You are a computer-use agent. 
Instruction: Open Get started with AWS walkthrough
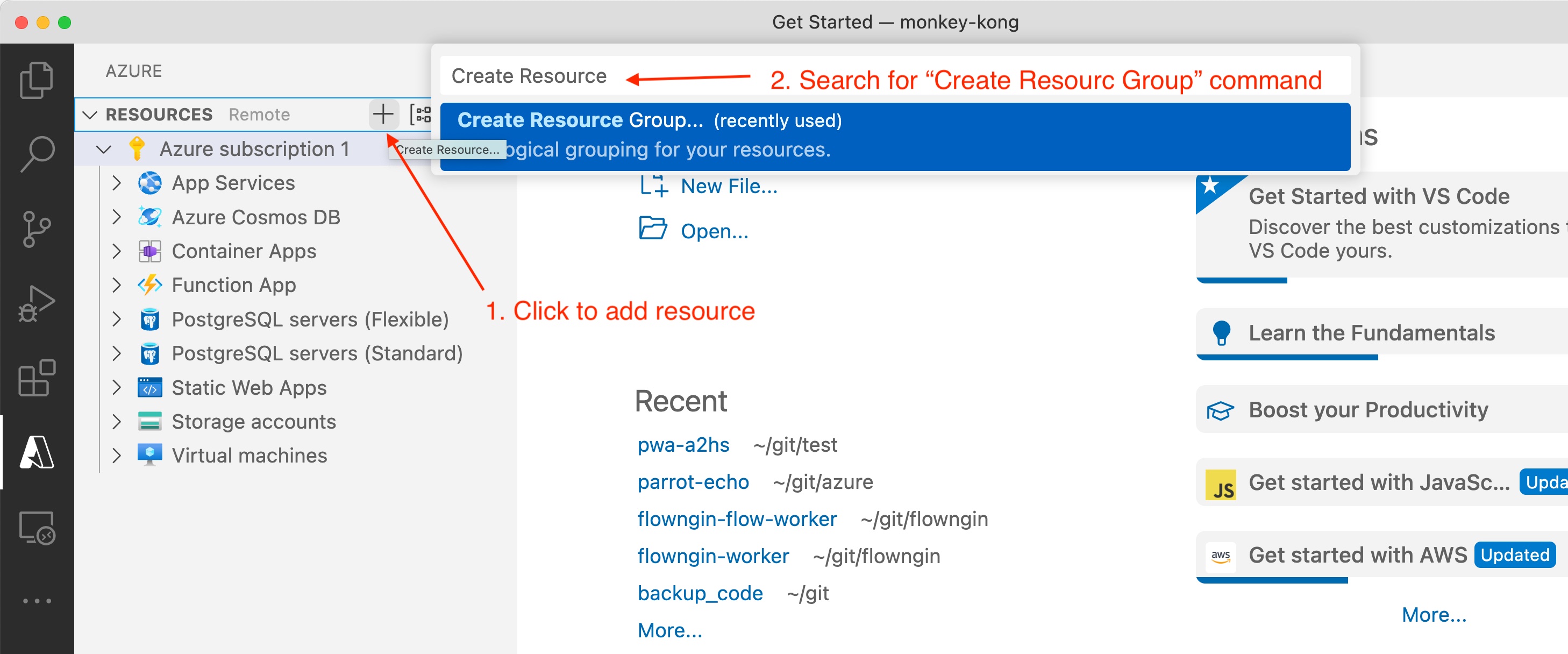(1382, 557)
